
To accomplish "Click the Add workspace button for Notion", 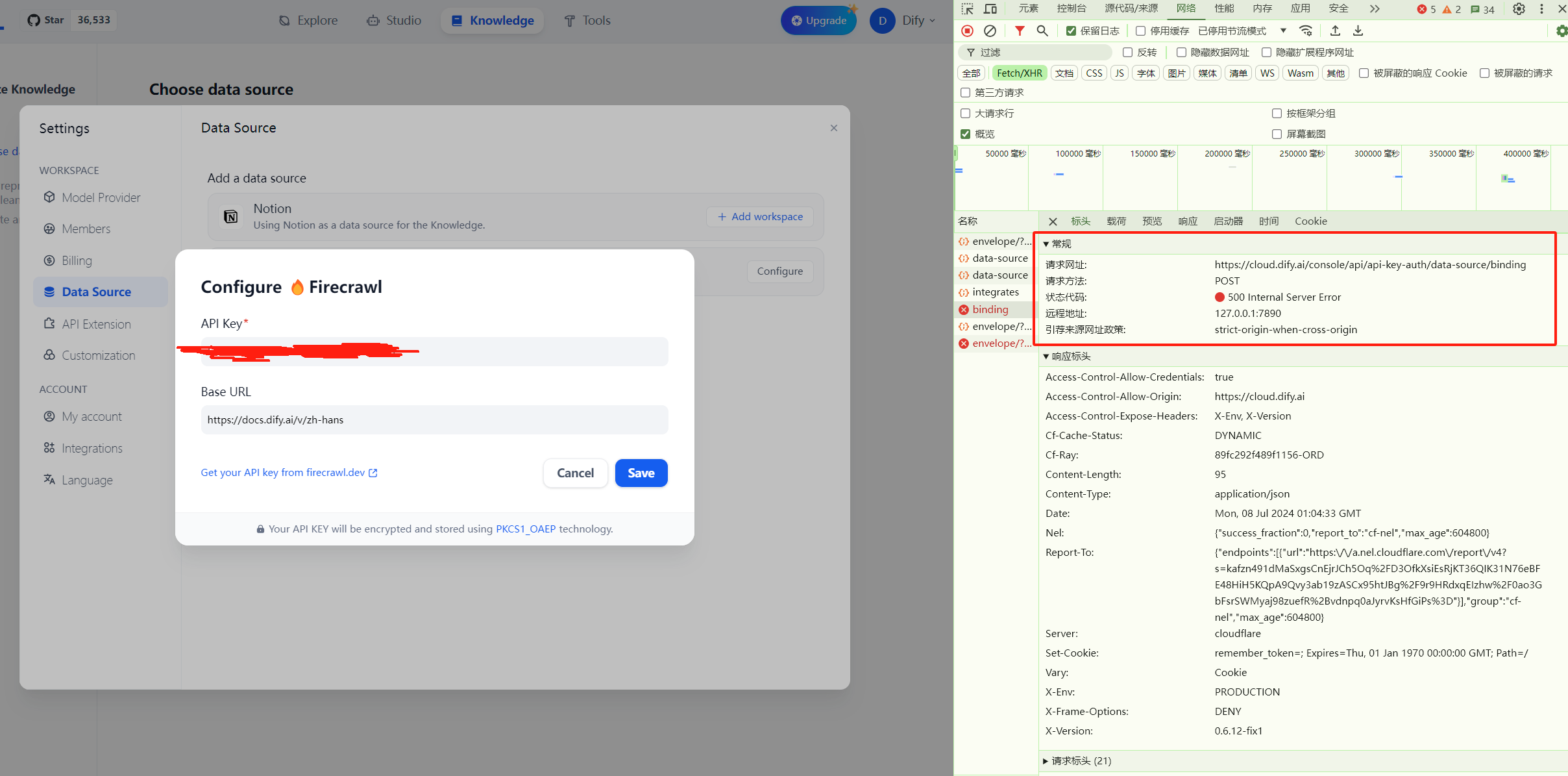I will click(x=759, y=216).
